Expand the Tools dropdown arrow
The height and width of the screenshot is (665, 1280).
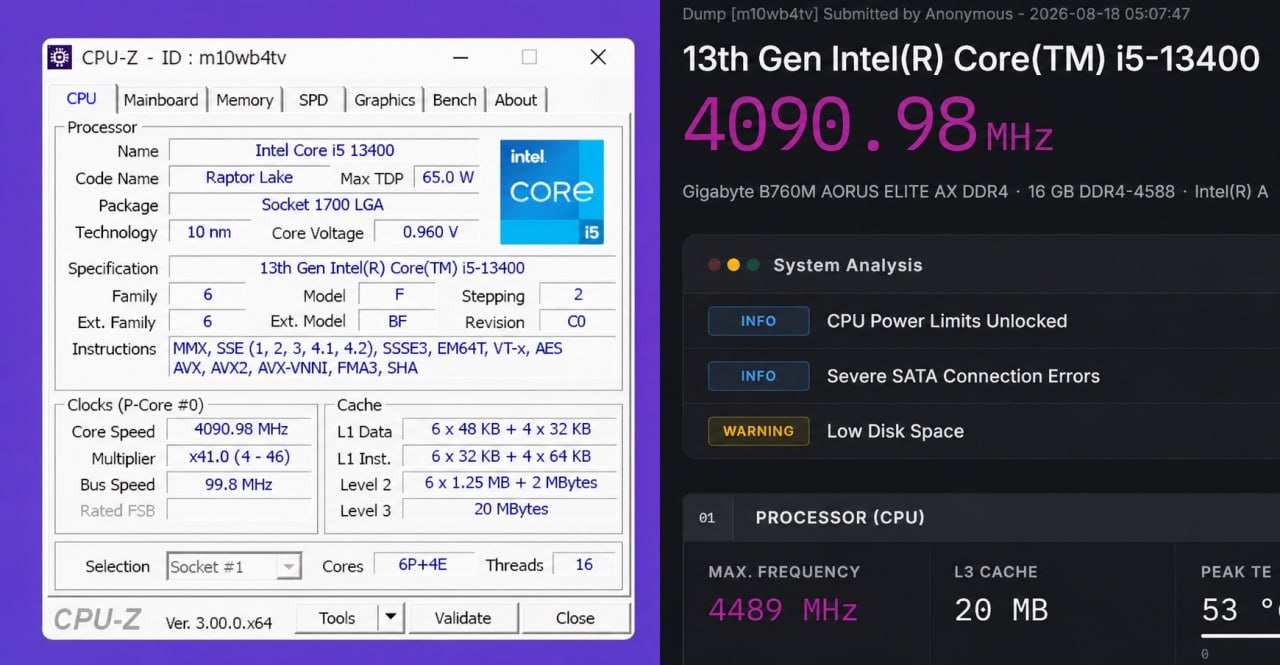(391, 618)
